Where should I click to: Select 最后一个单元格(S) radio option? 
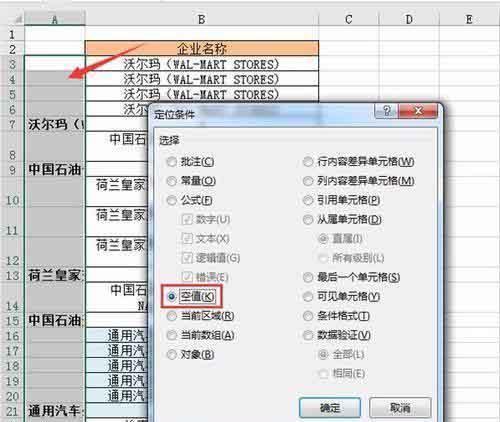[x=308, y=277]
